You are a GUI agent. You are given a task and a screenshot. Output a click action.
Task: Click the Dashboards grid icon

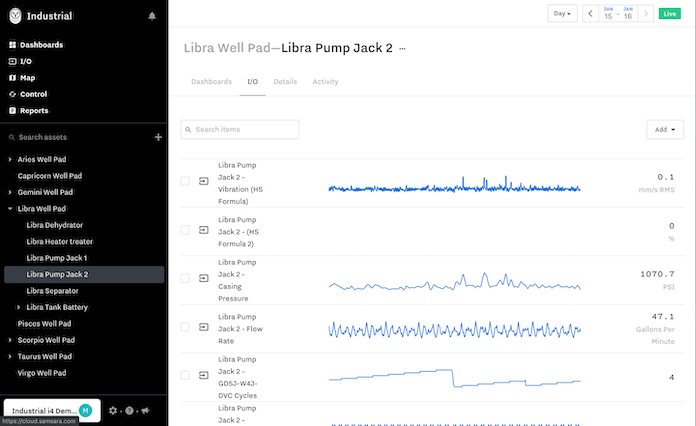pyautogui.click(x=12, y=45)
